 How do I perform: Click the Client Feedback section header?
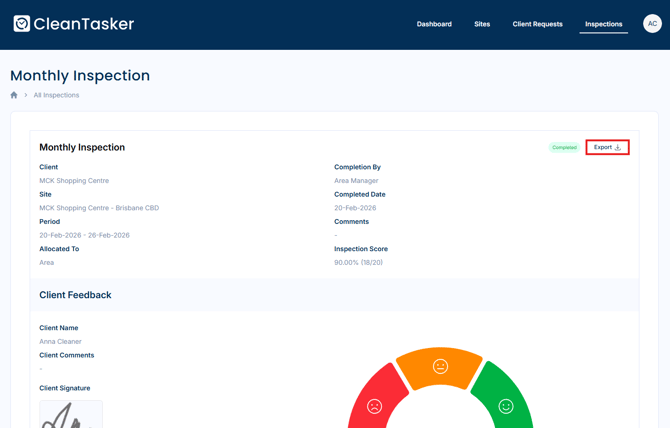pos(75,295)
